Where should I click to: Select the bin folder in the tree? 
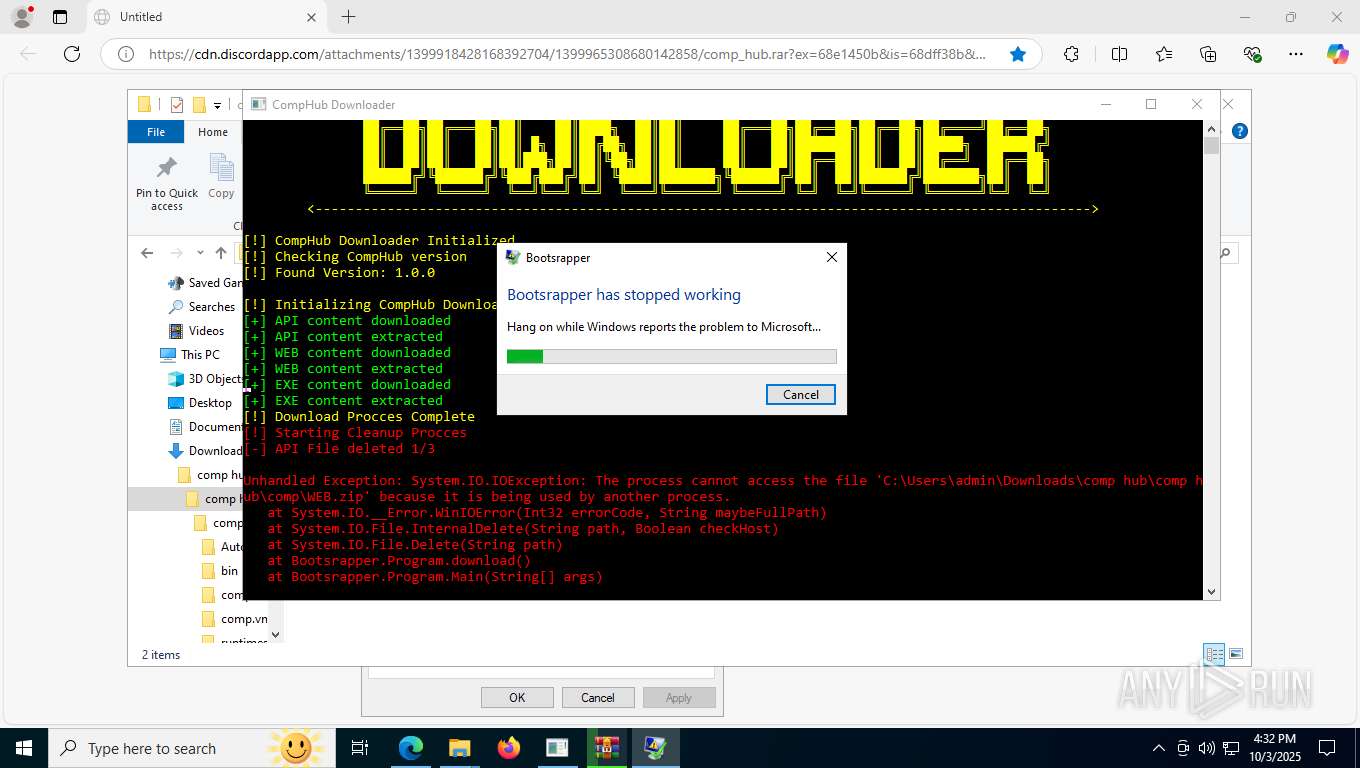tap(220, 571)
